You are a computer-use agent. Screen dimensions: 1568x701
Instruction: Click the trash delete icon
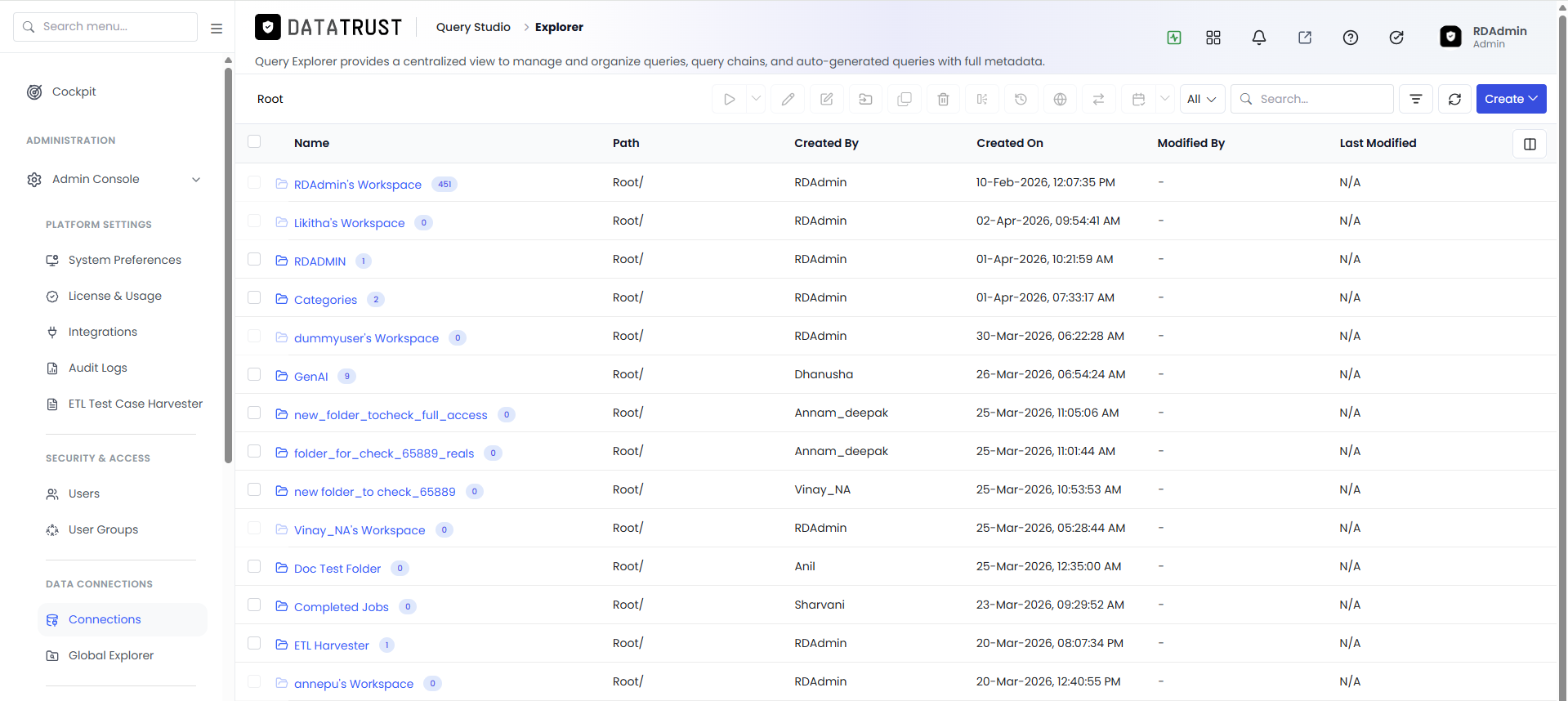click(x=943, y=99)
